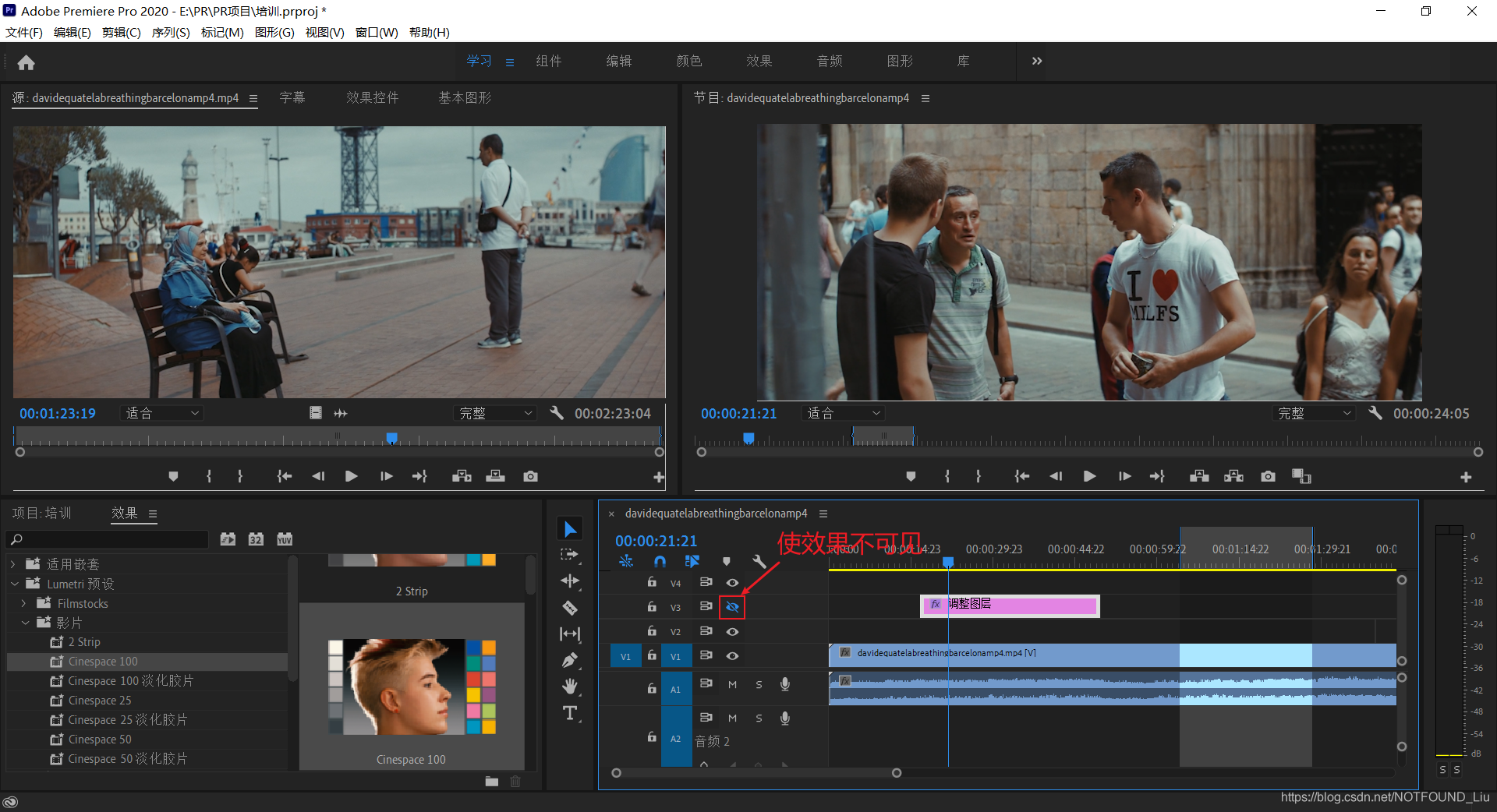Click Export Frame camera in Program monitor
1497x812 pixels.
(x=1268, y=476)
